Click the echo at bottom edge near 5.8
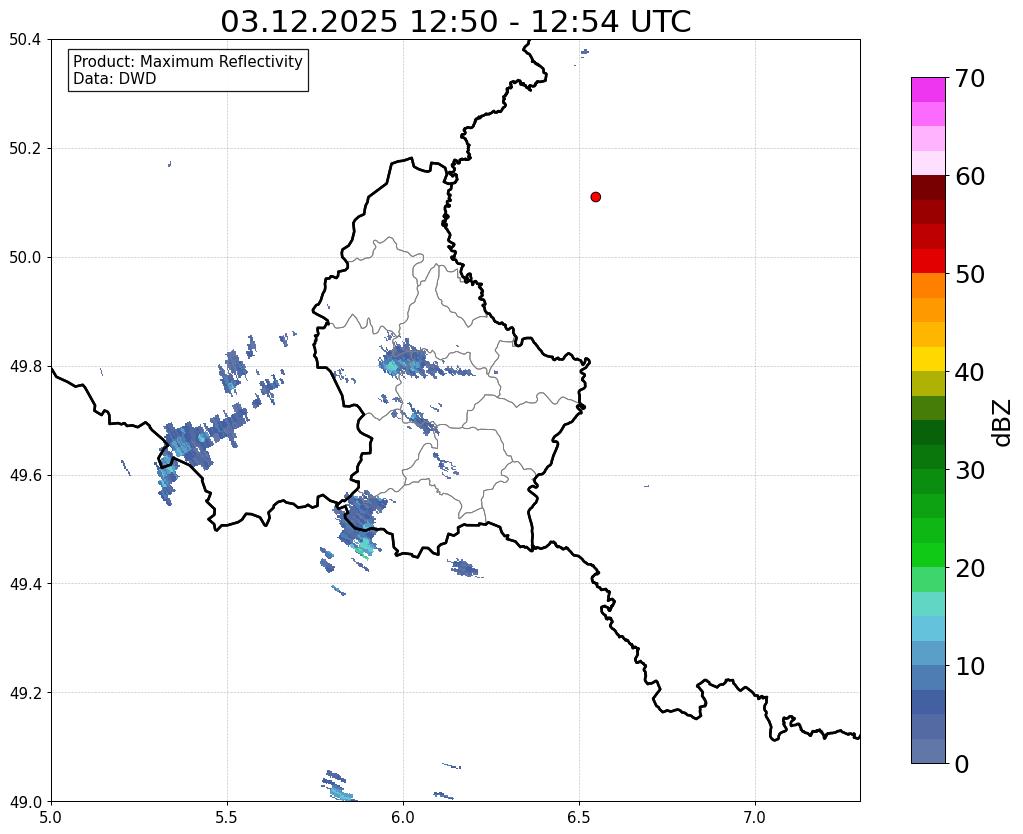Image resolution: width=1023 pixels, height=834 pixels. tap(338, 786)
